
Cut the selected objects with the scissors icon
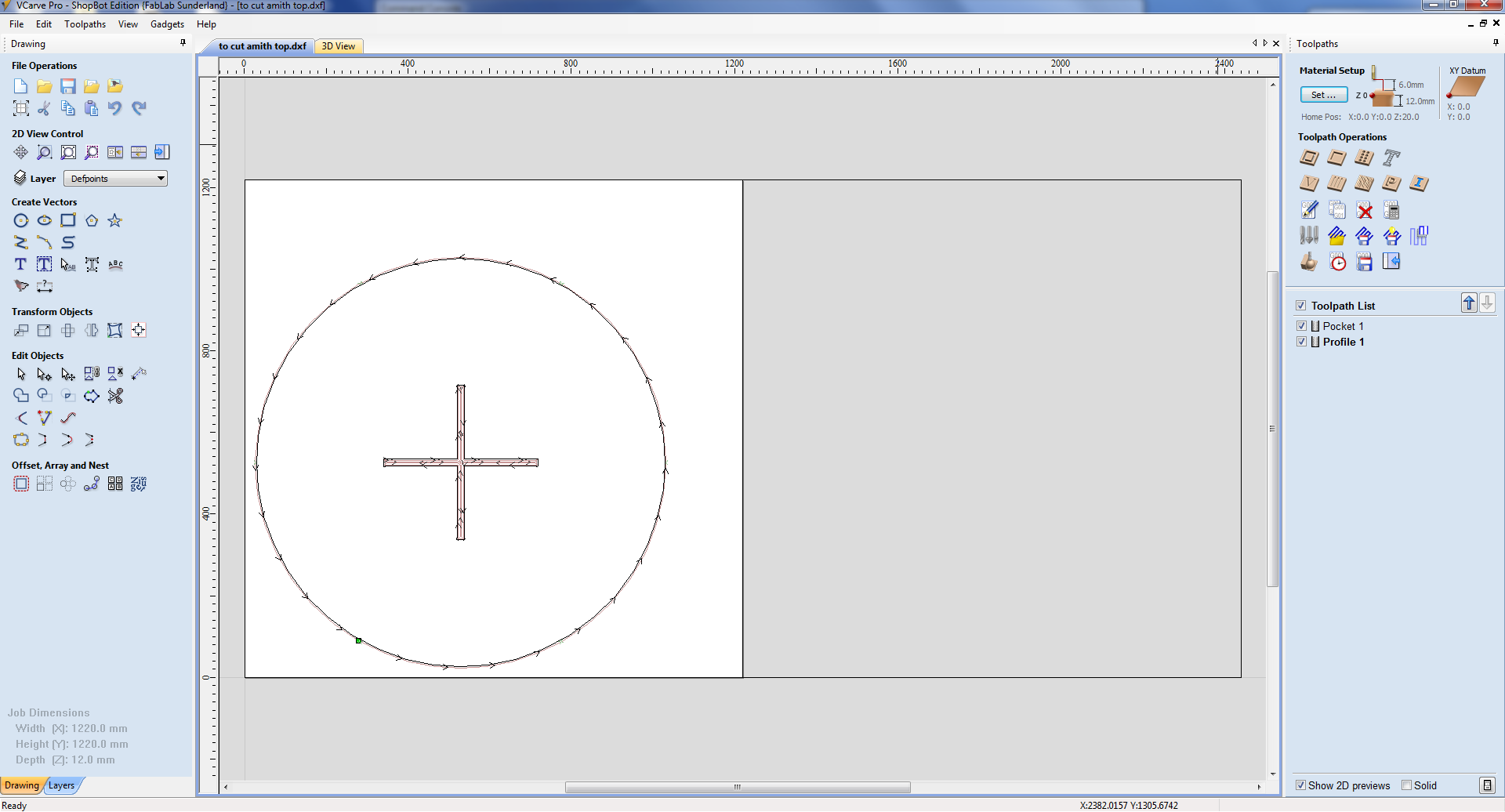pyautogui.click(x=45, y=108)
